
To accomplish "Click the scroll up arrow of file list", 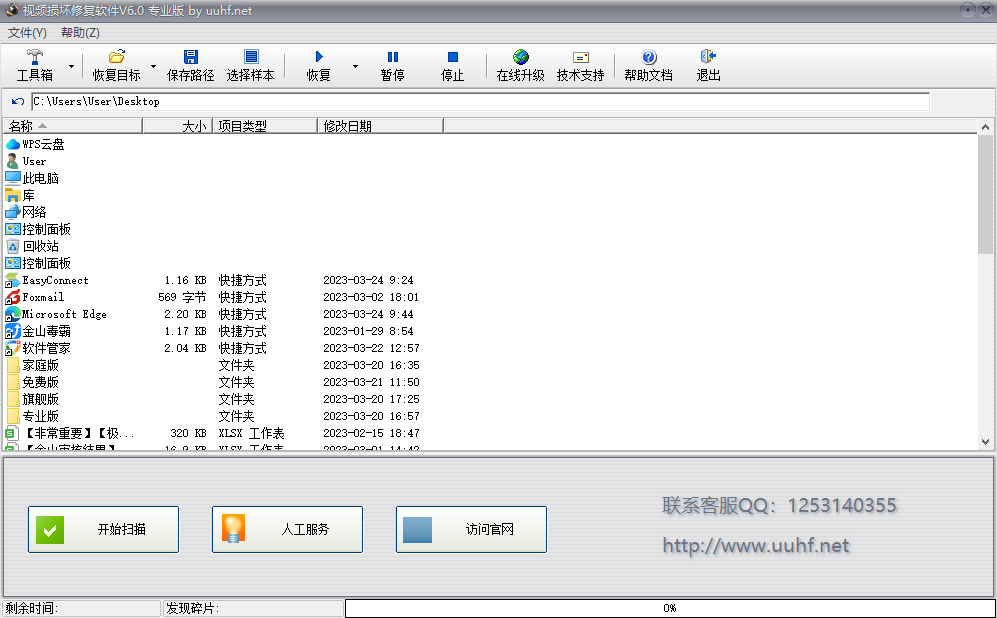I will (x=985, y=127).
